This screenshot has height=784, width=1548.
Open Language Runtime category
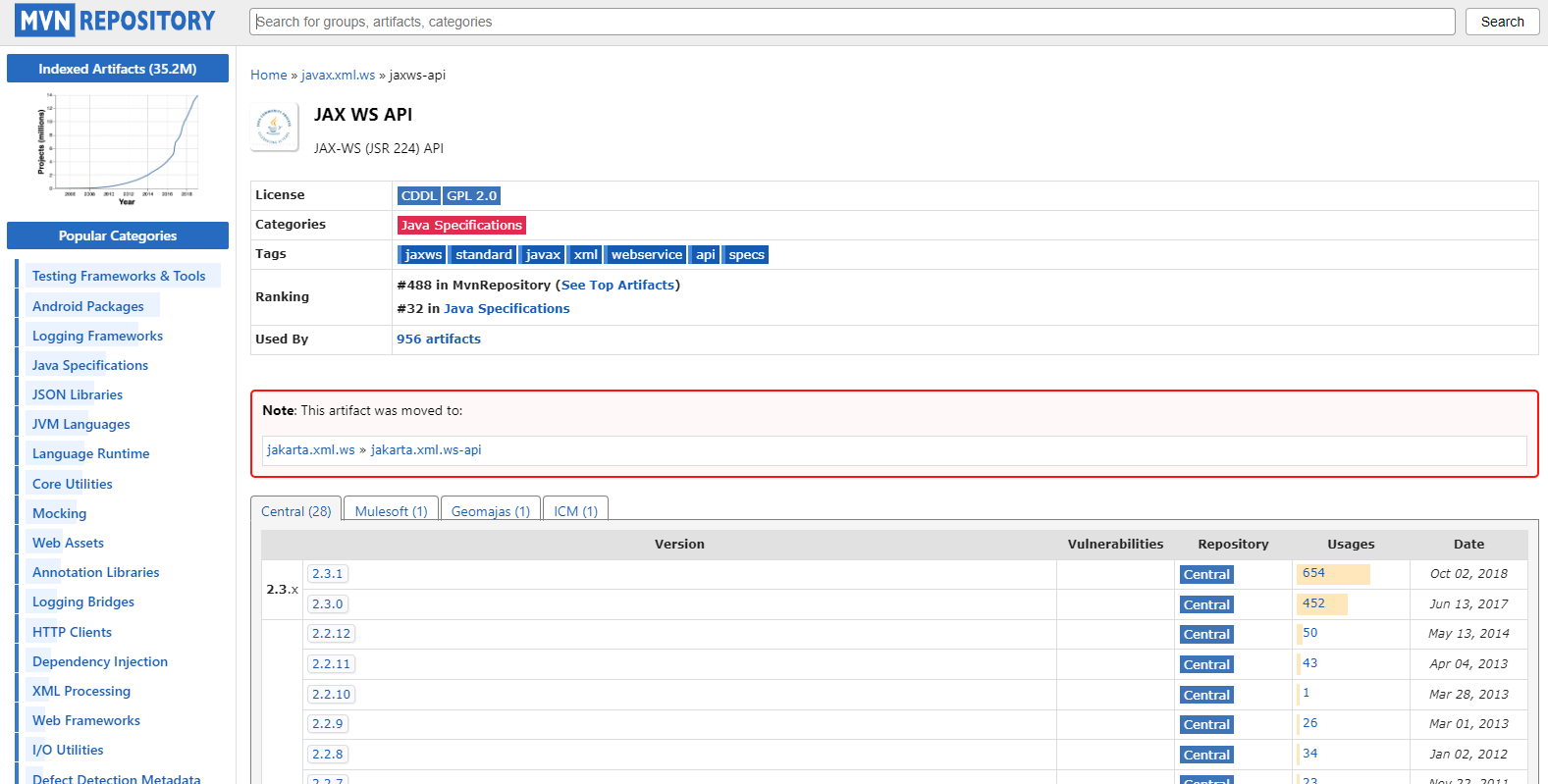(91, 453)
